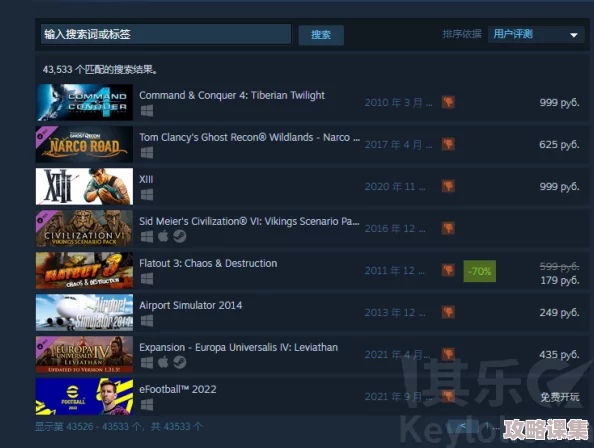Click Windows icon under Flatout 3

pos(147,279)
